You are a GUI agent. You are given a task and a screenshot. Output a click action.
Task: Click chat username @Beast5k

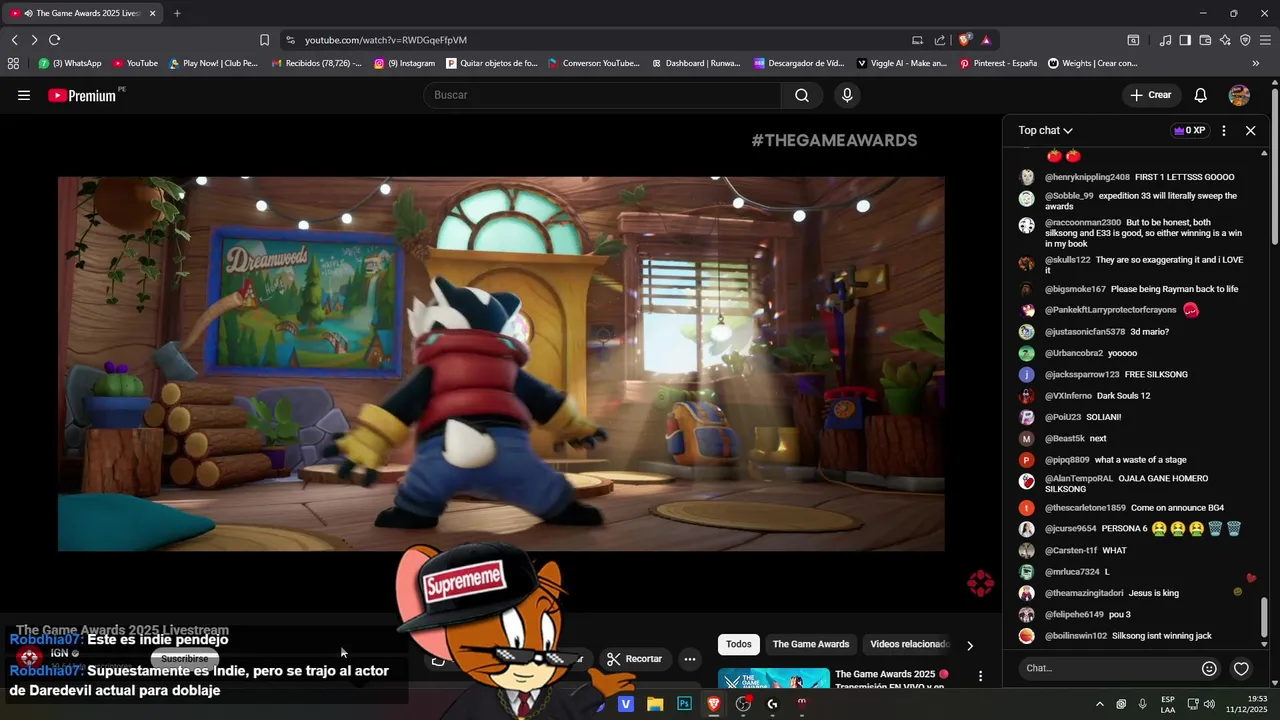(1065, 438)
